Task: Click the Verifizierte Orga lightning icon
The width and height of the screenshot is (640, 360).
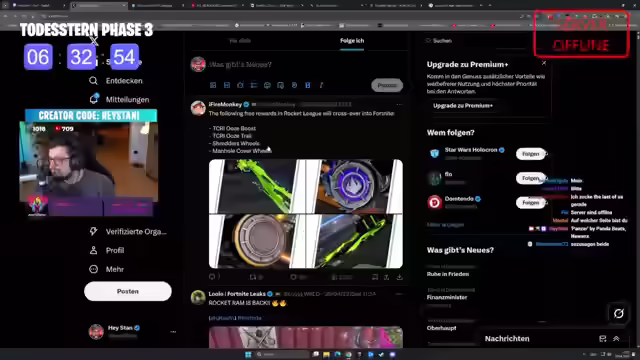Action: (93, 231)
